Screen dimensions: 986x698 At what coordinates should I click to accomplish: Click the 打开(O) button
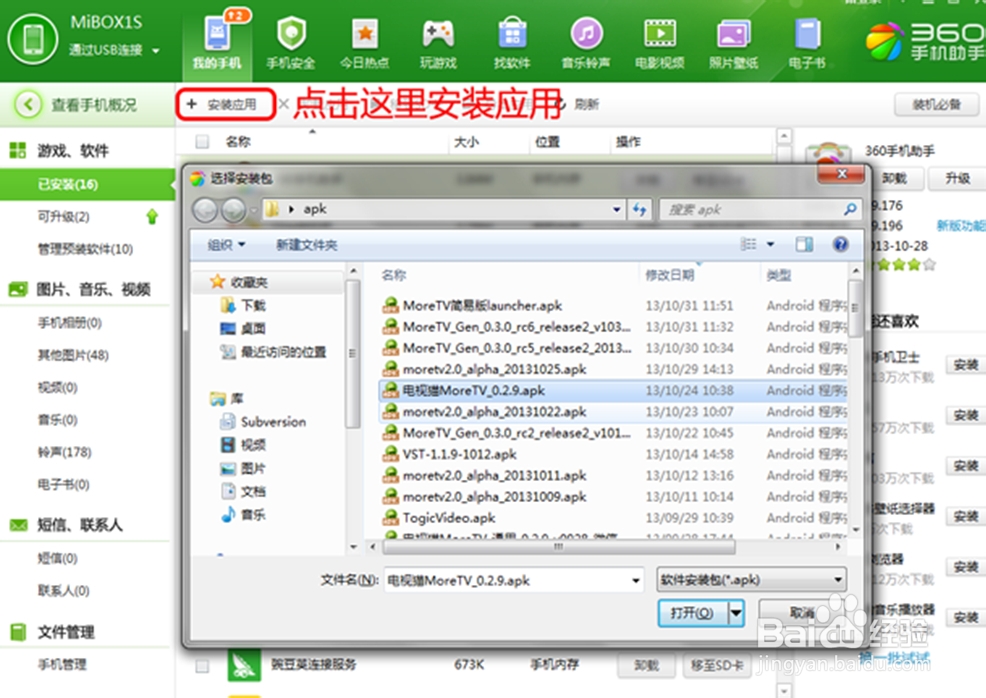click(x=692, y=612)
